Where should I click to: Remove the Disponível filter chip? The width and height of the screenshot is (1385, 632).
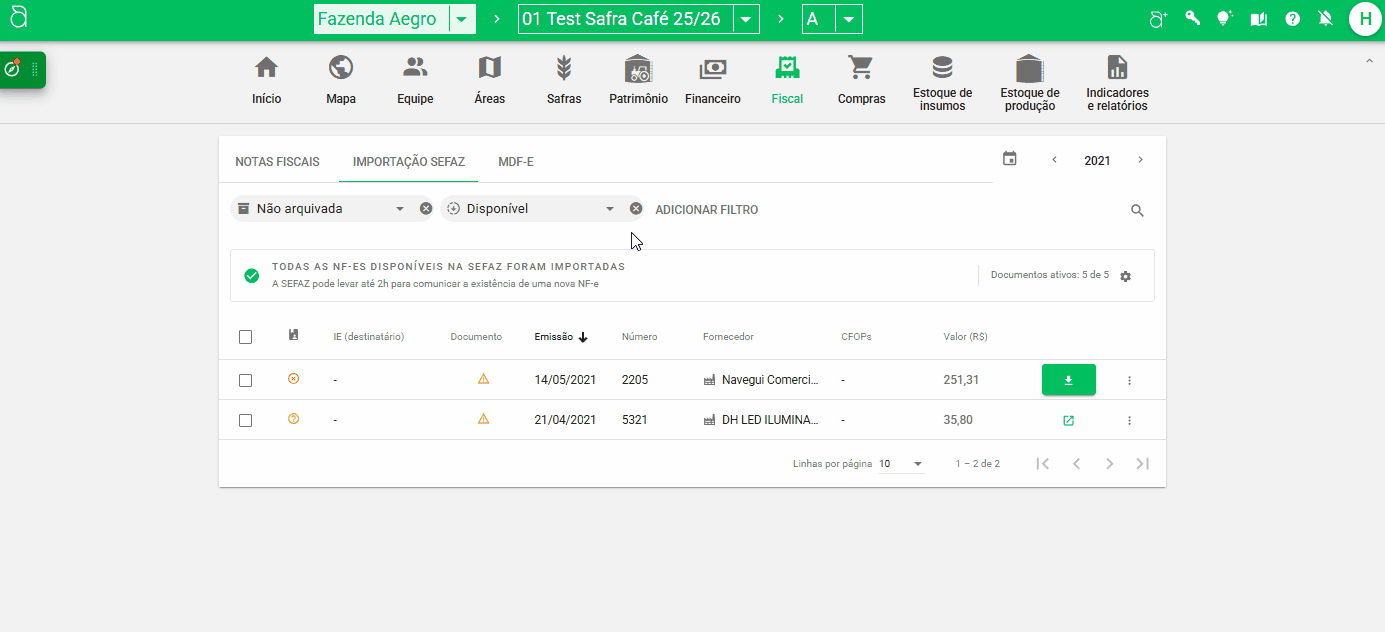(x=635, y=209)
